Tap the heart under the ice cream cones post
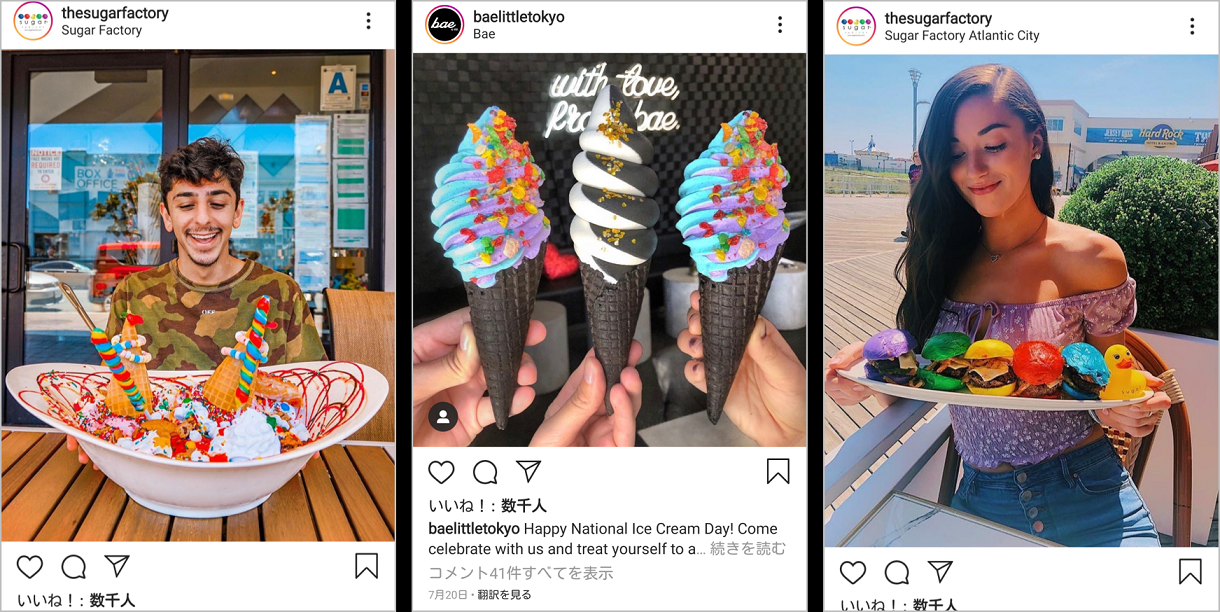This screenshot has width=1220, height=612. tap(441, 472)
